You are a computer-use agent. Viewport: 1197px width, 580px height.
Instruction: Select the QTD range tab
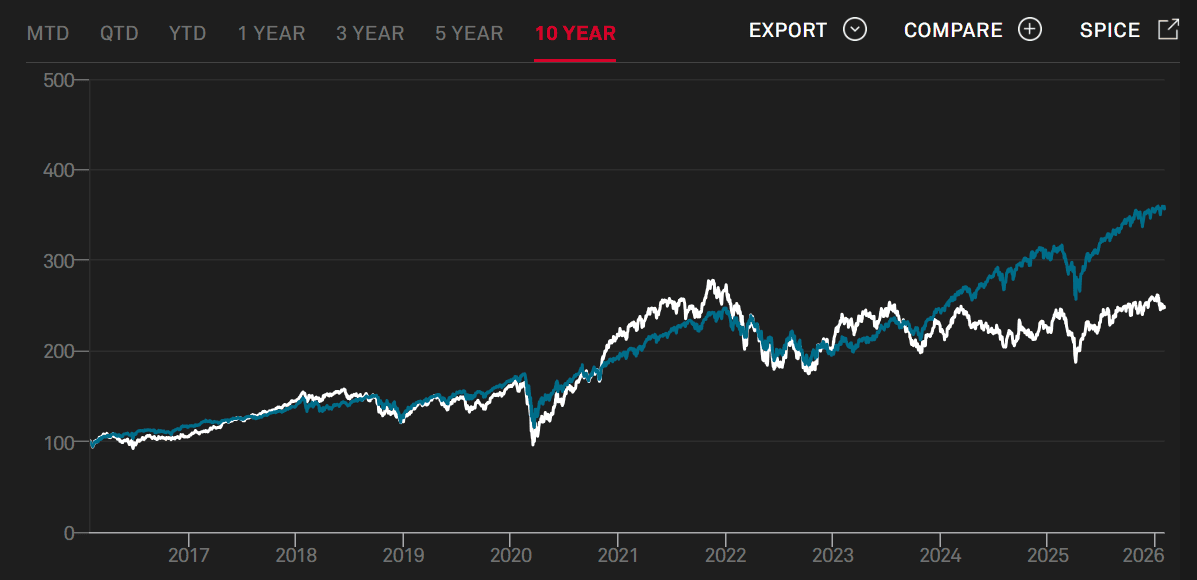point(119,33)
